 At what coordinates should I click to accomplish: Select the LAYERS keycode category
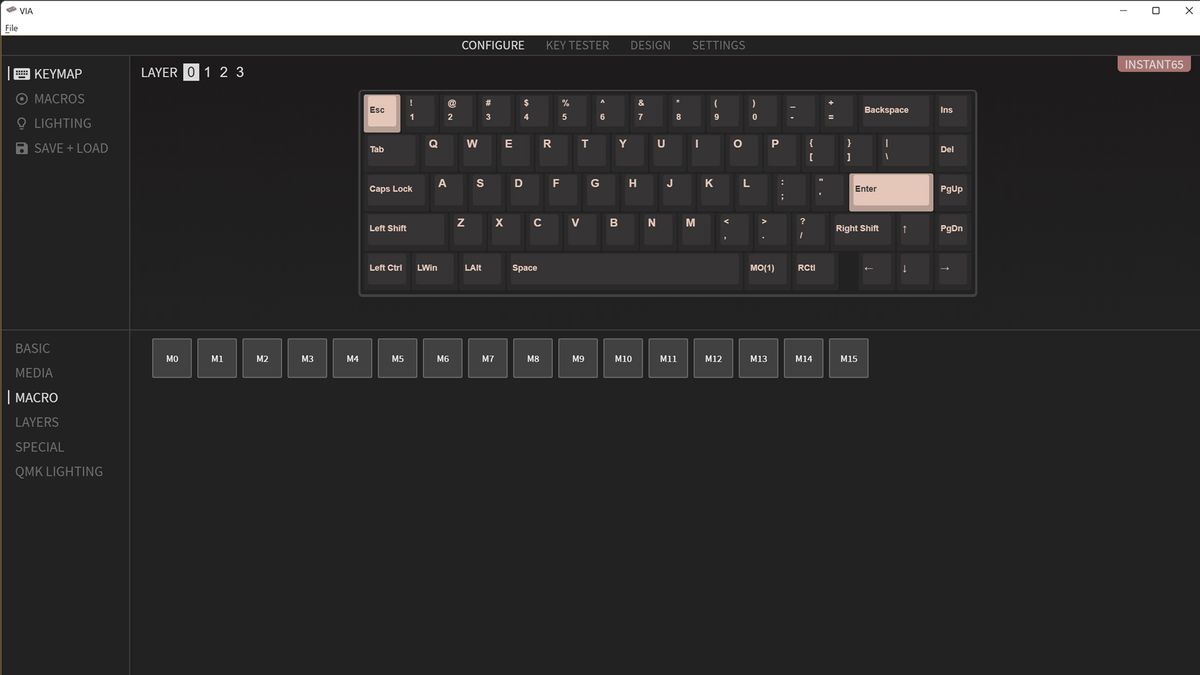tap(37, 422)
